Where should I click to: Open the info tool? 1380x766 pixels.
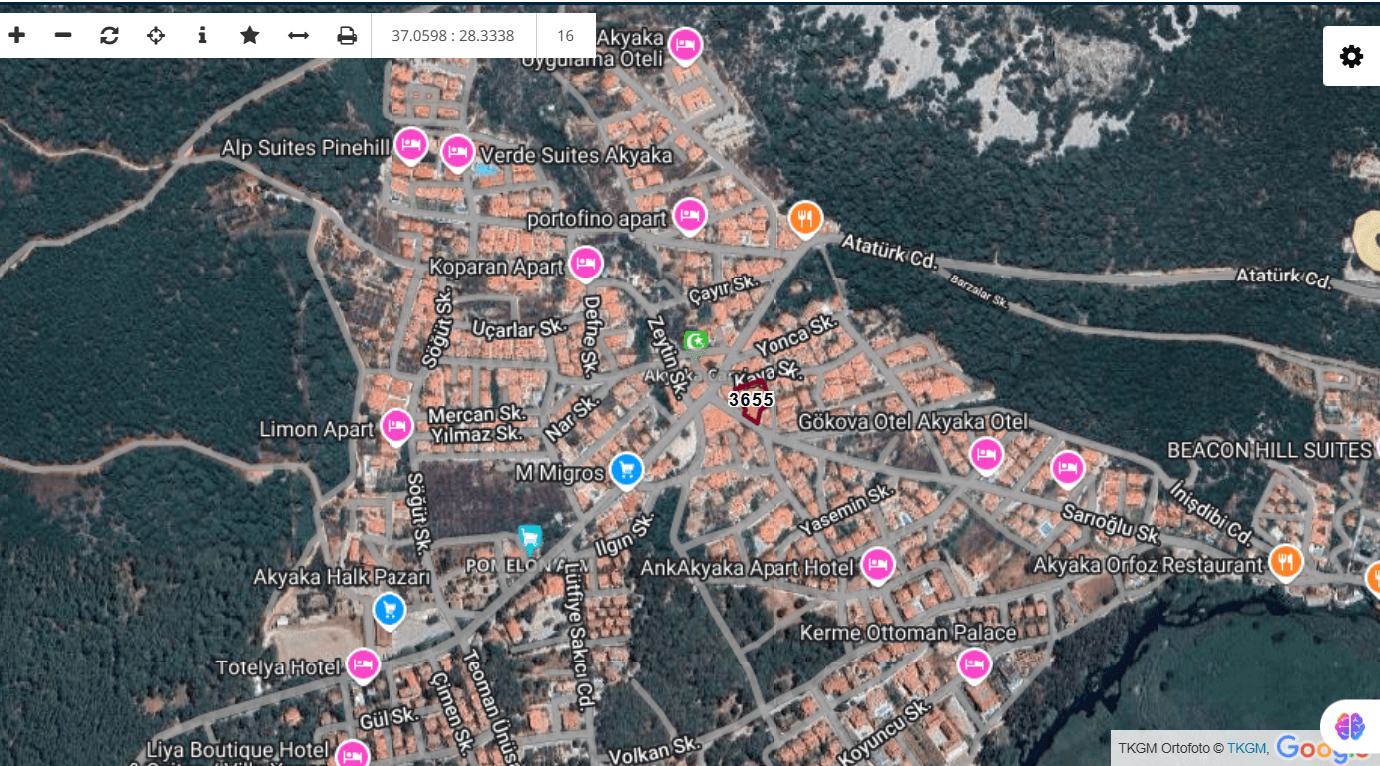tap(202, 36)
